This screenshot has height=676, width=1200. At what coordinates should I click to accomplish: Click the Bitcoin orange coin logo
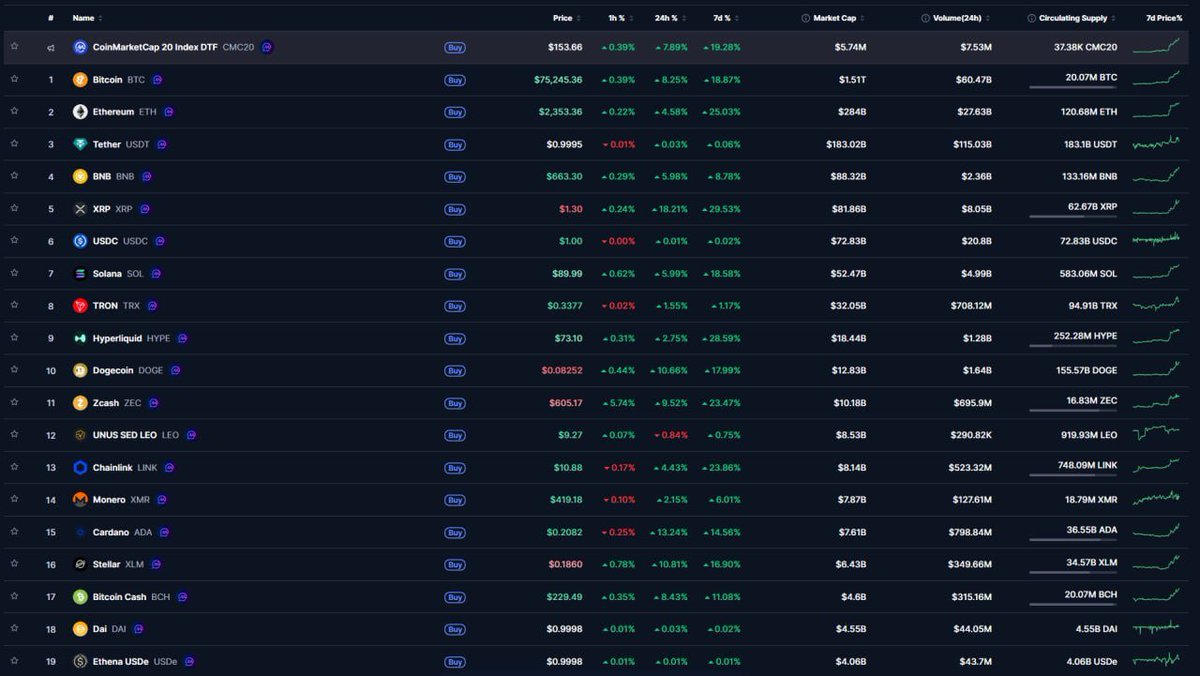click(x=80, y=80)
